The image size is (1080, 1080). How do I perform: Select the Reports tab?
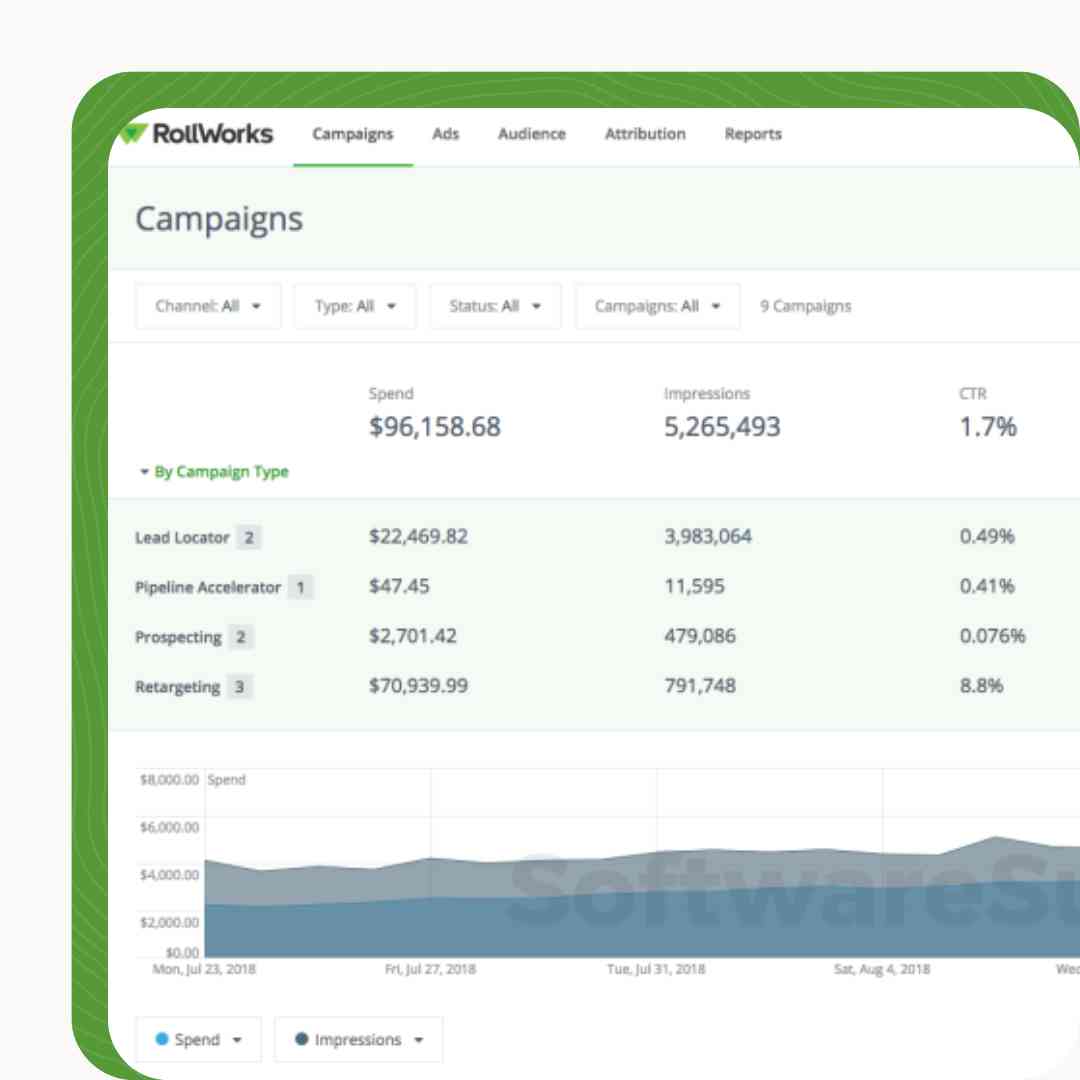[753, 134]
